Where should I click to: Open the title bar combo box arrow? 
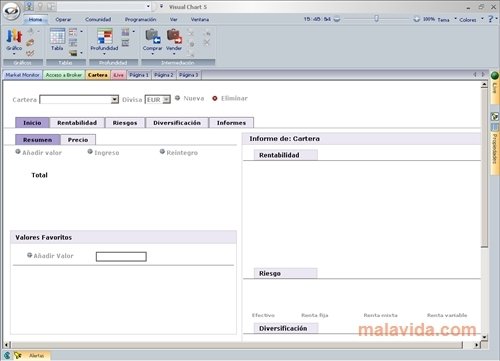click(x=148, y=6)
